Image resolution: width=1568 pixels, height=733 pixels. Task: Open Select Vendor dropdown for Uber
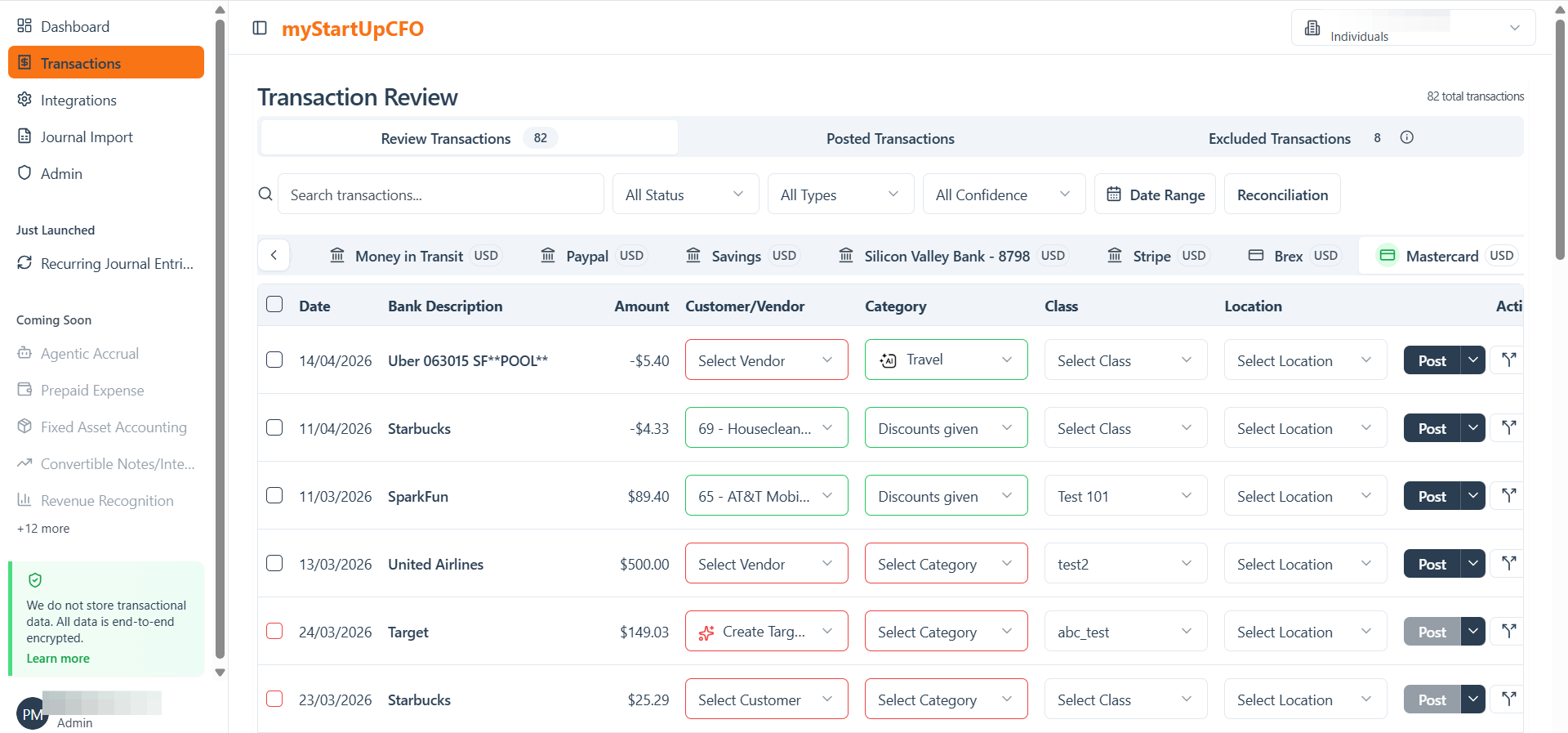[x=766, y=360]
